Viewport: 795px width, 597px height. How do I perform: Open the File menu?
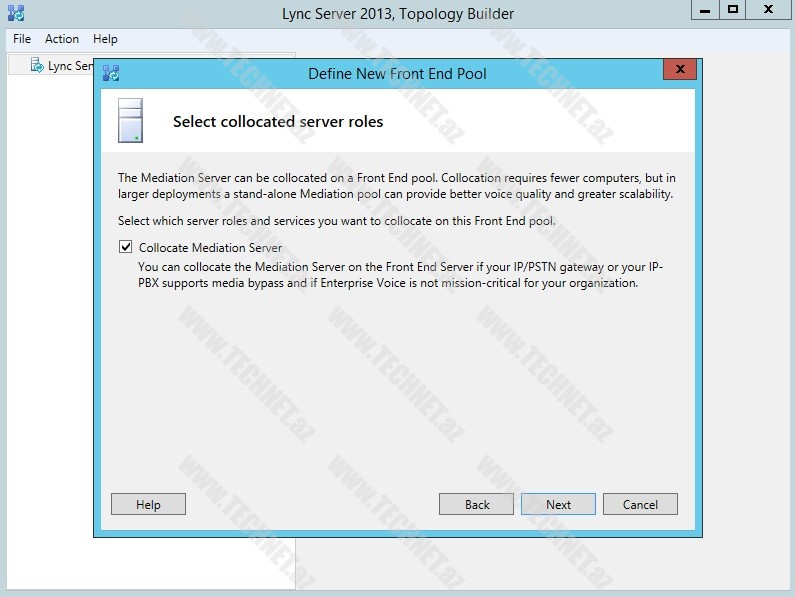coord(22,39)
